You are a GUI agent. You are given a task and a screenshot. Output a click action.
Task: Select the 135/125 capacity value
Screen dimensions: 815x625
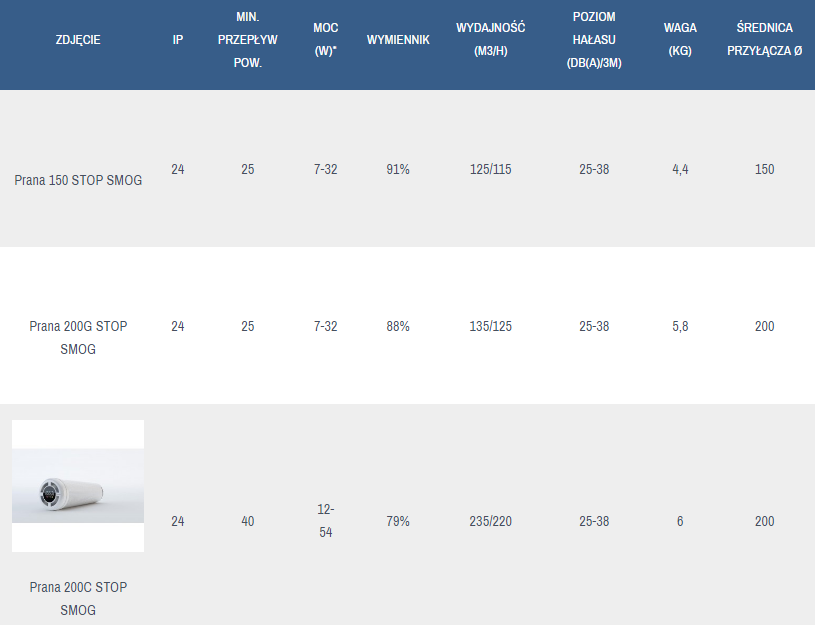click(491, 326)
